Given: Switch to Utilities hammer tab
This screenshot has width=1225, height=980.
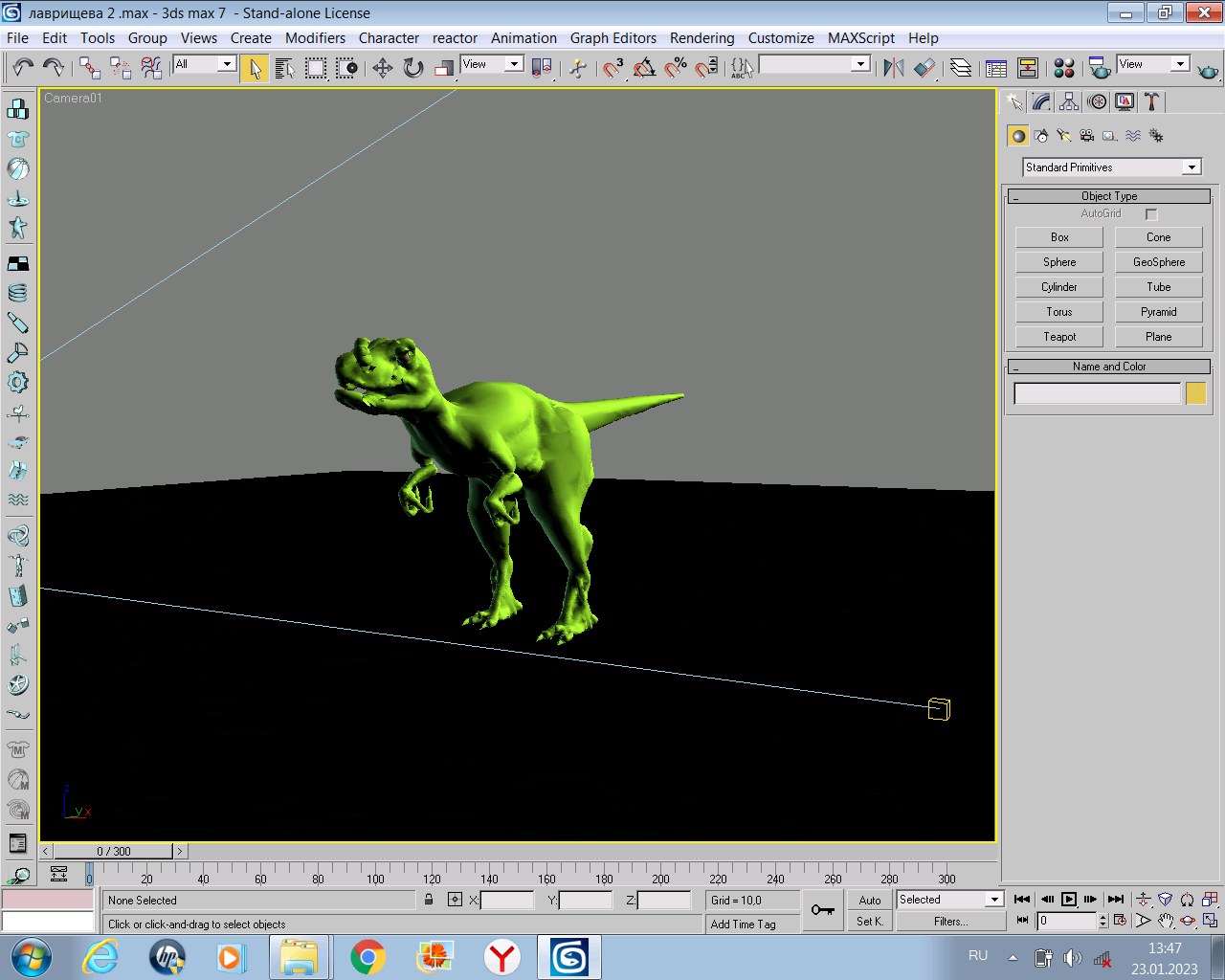Looking at the screenshot, I should click(1151, 101).
